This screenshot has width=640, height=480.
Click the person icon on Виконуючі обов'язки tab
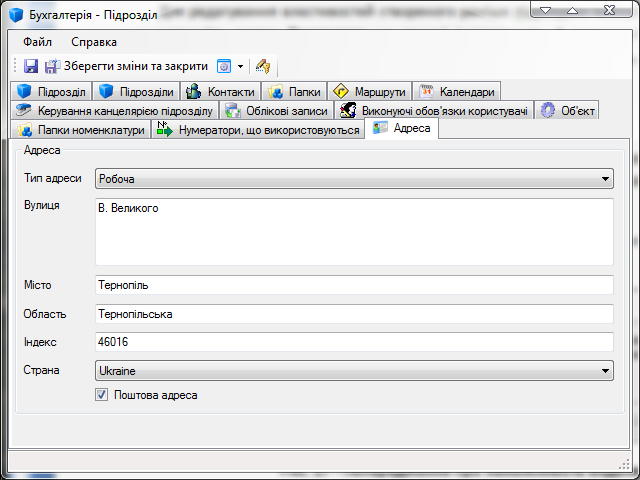pos(348,111)
